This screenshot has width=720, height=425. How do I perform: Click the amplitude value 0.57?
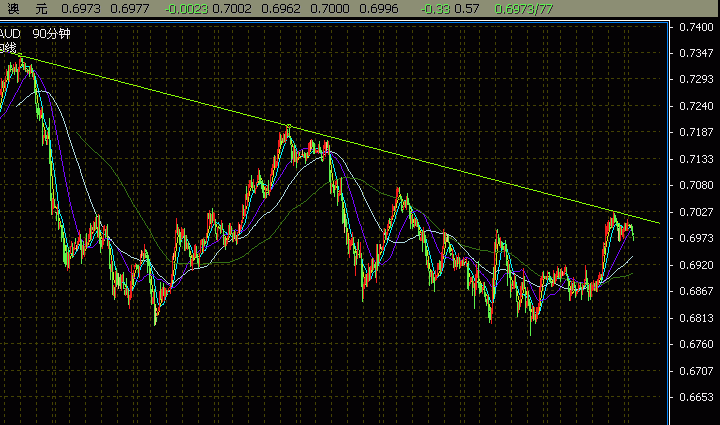point(467,9)
